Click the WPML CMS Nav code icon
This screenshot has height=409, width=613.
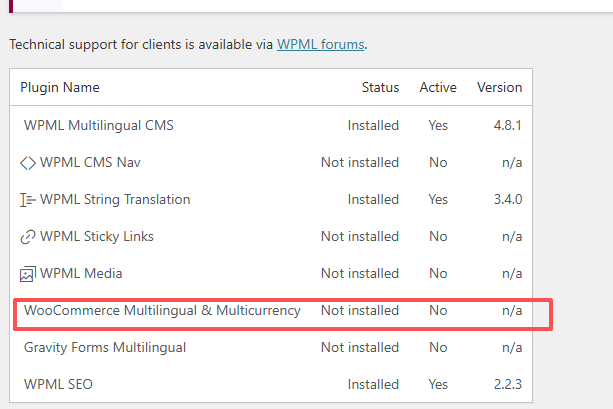click(28, 163)
